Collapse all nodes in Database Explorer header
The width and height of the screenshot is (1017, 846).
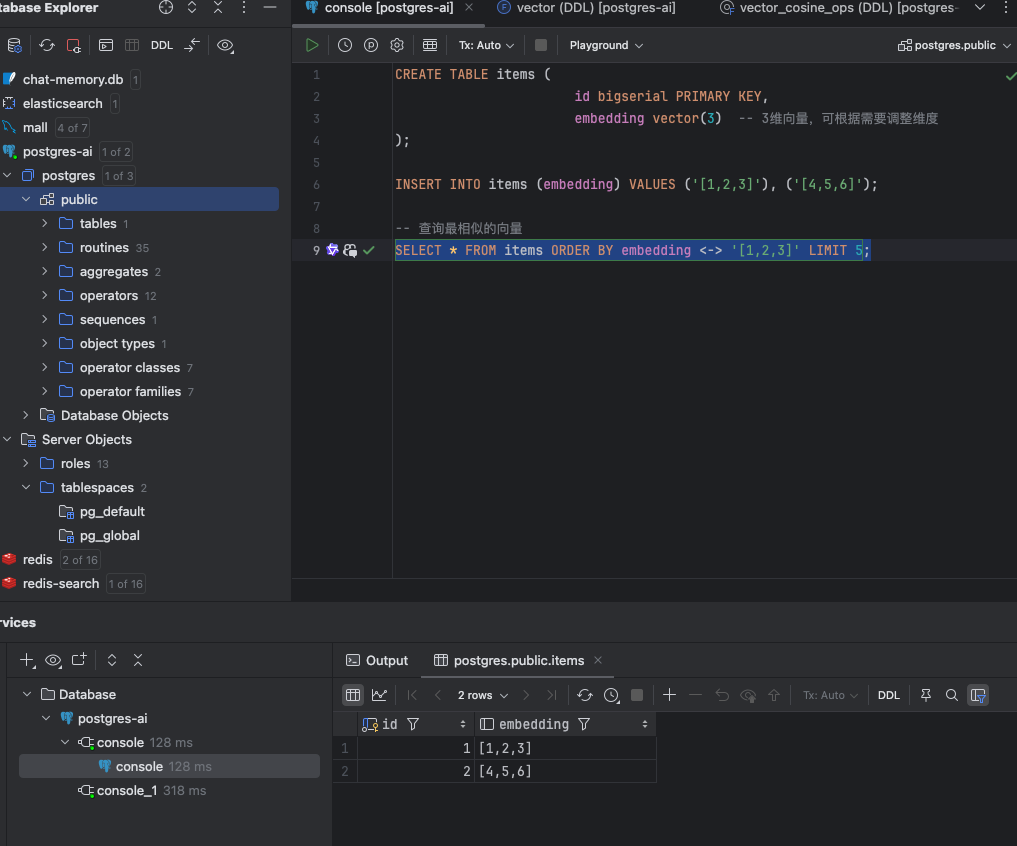click(218, 8)
